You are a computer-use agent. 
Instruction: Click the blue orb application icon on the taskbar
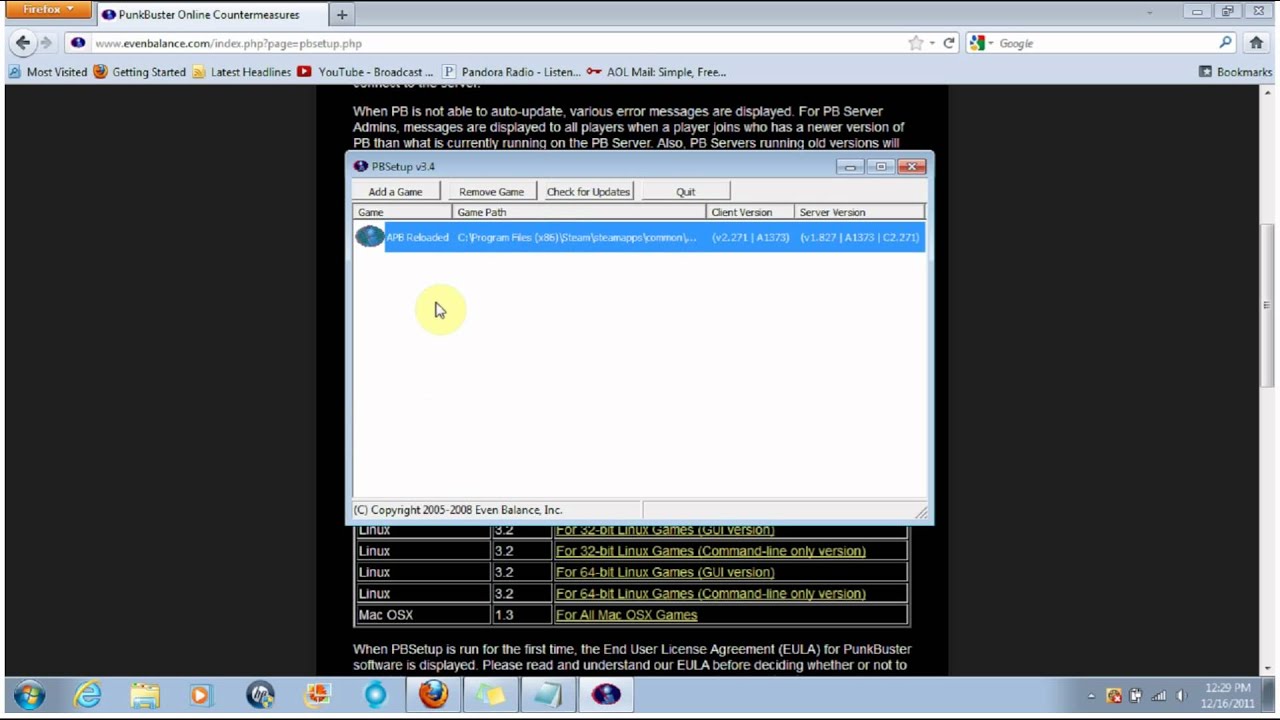[x=375, y=694]
